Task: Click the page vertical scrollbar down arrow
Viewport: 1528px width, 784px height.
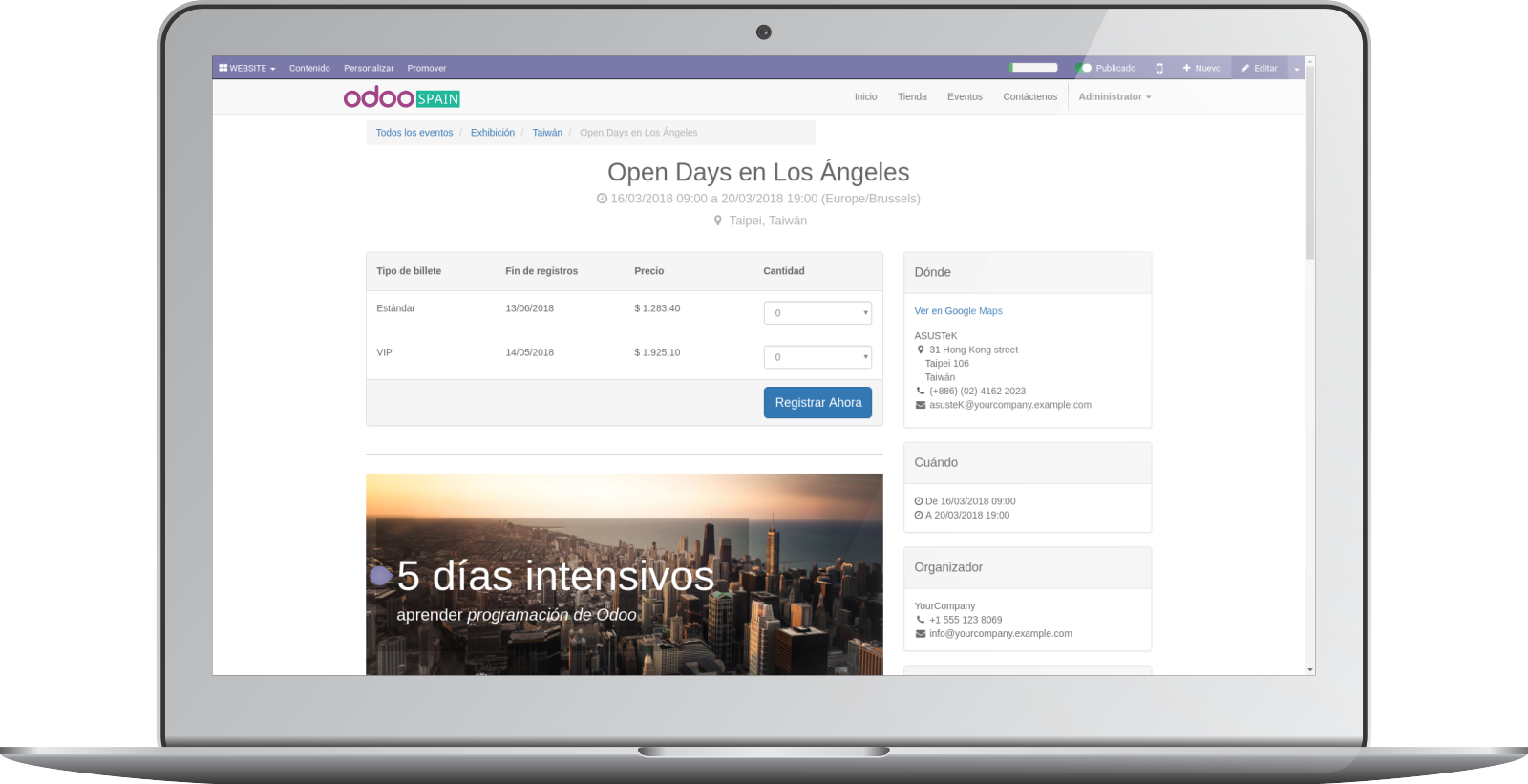Action: (x=1310, y=670)
